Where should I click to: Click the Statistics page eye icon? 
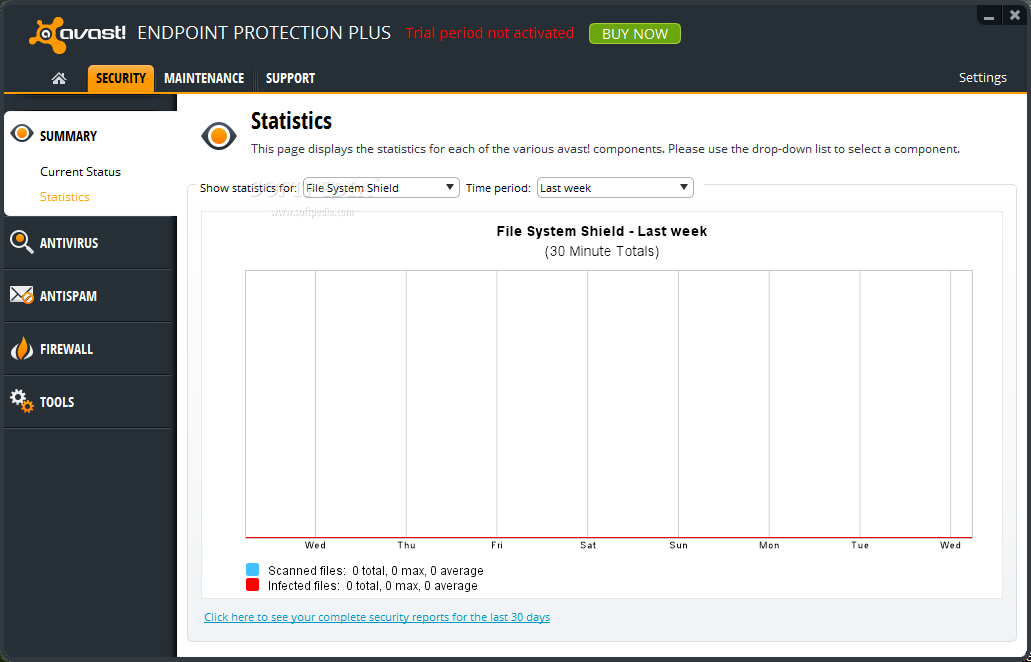tap(218, 136)
